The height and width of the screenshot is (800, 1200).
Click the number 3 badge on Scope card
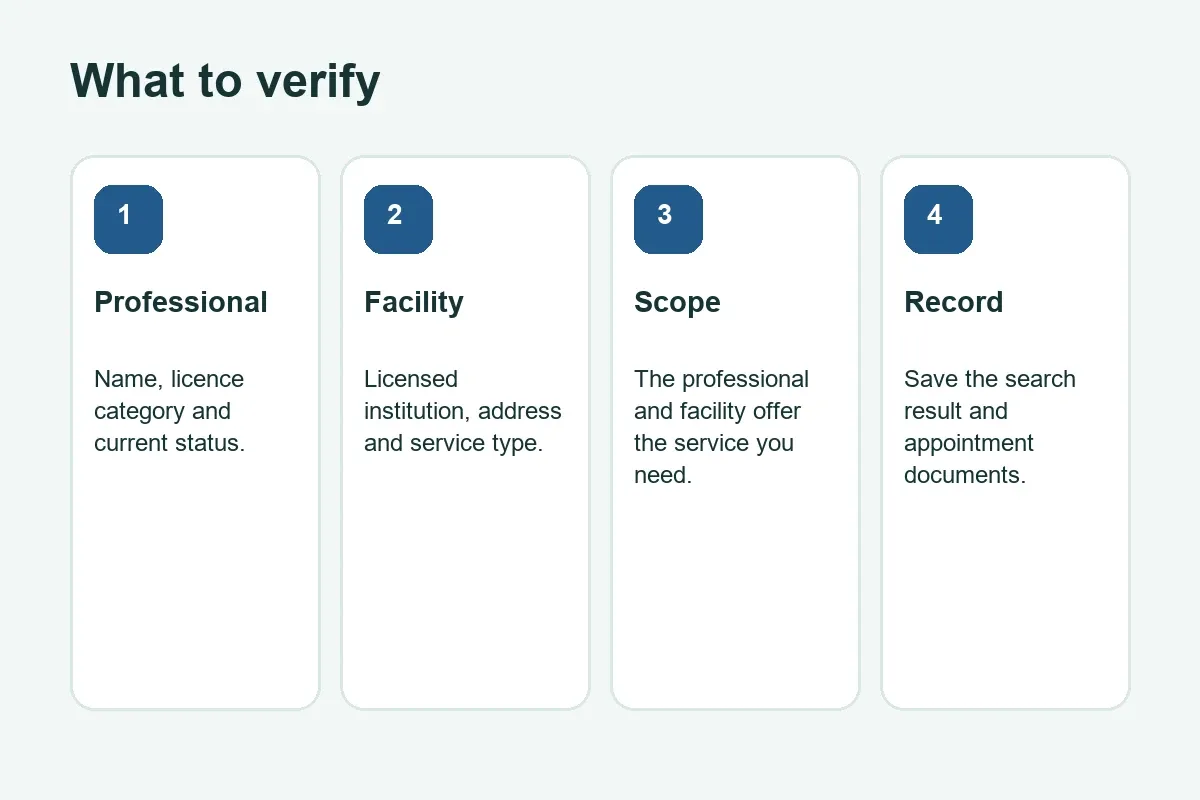[x=668, y=219]
